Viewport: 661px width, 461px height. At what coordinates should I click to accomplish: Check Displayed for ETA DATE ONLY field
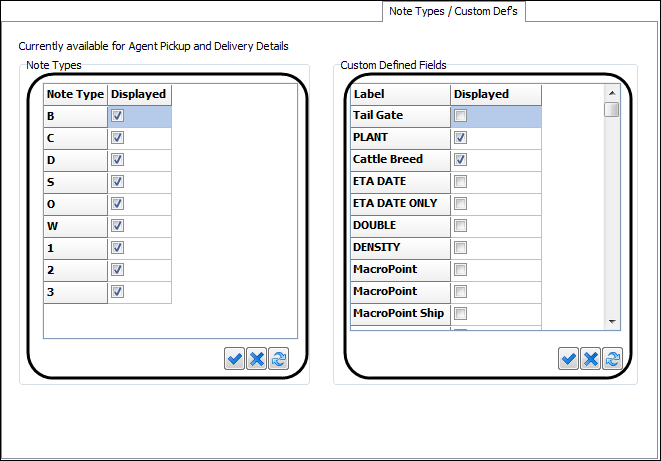[460, 203]
